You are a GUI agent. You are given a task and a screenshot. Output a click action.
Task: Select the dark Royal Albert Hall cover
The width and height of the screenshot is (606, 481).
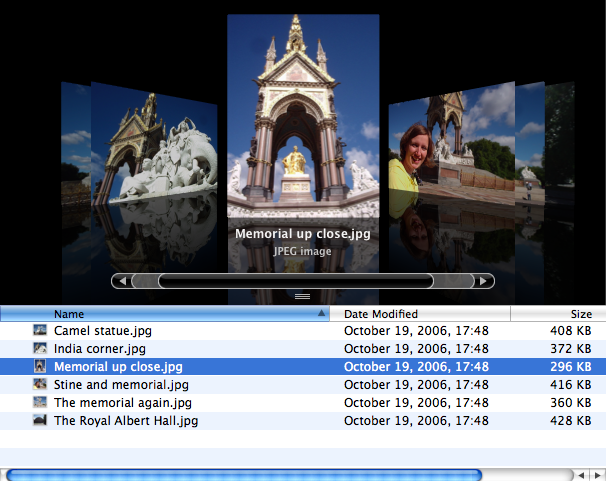560,142
